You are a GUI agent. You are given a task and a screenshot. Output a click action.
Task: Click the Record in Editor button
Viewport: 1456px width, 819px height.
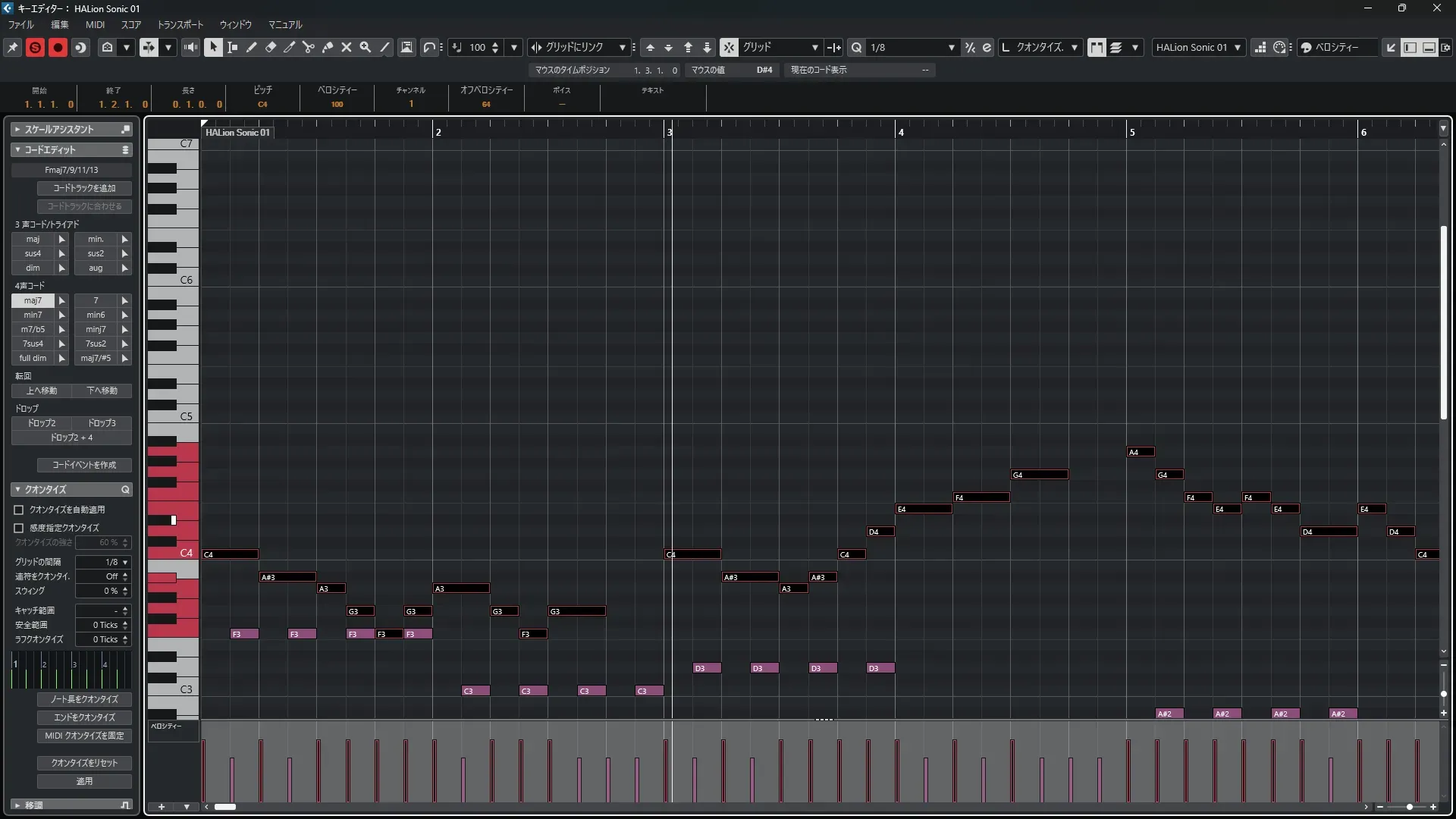point(58,47)
